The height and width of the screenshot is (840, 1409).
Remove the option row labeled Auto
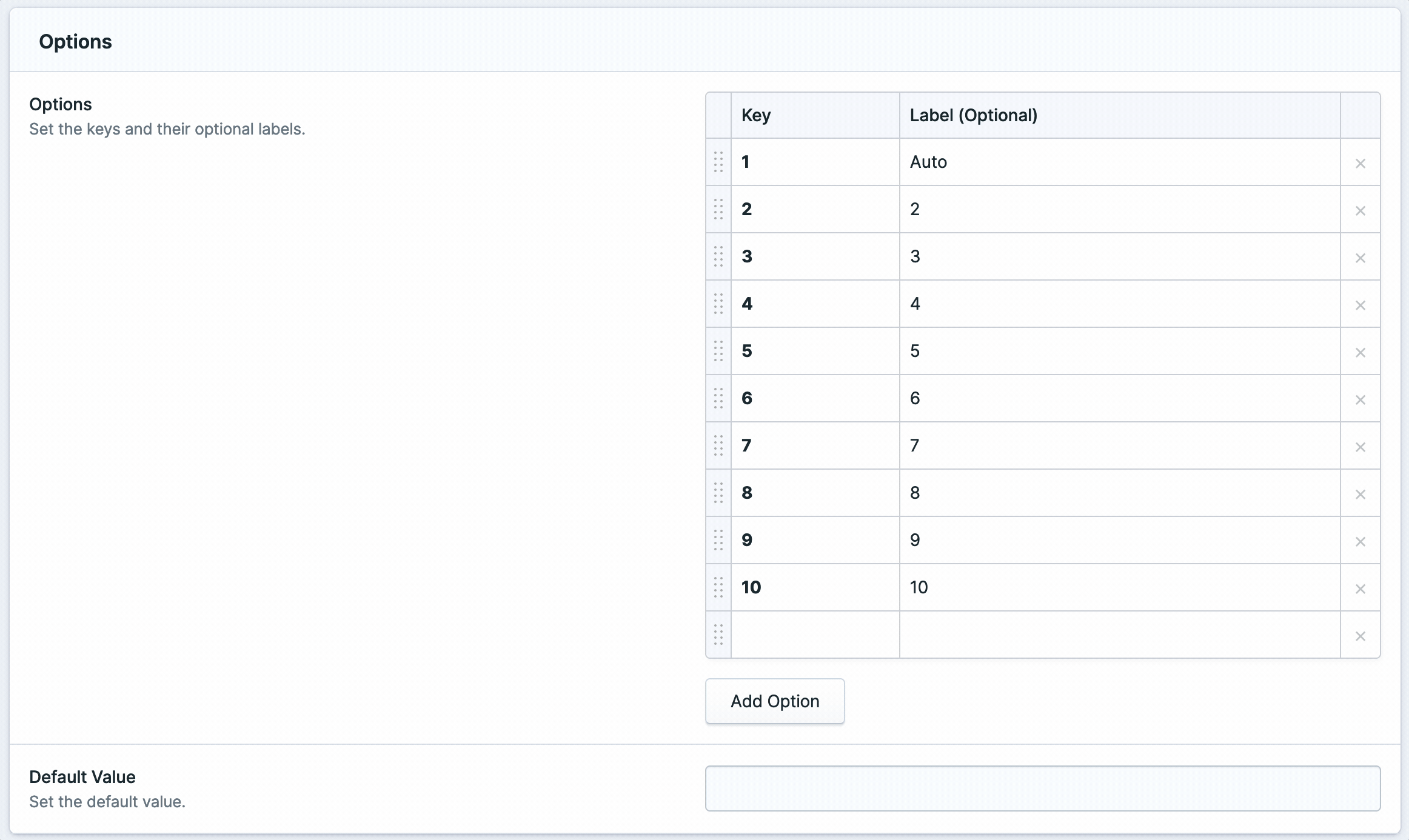(1360, 163)
